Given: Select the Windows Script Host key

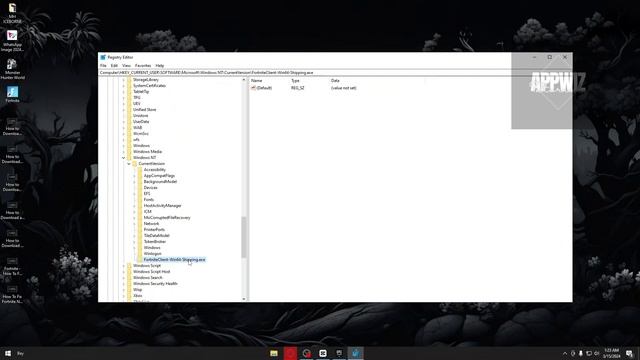Looking at the screenshot, I should (151, 272).
